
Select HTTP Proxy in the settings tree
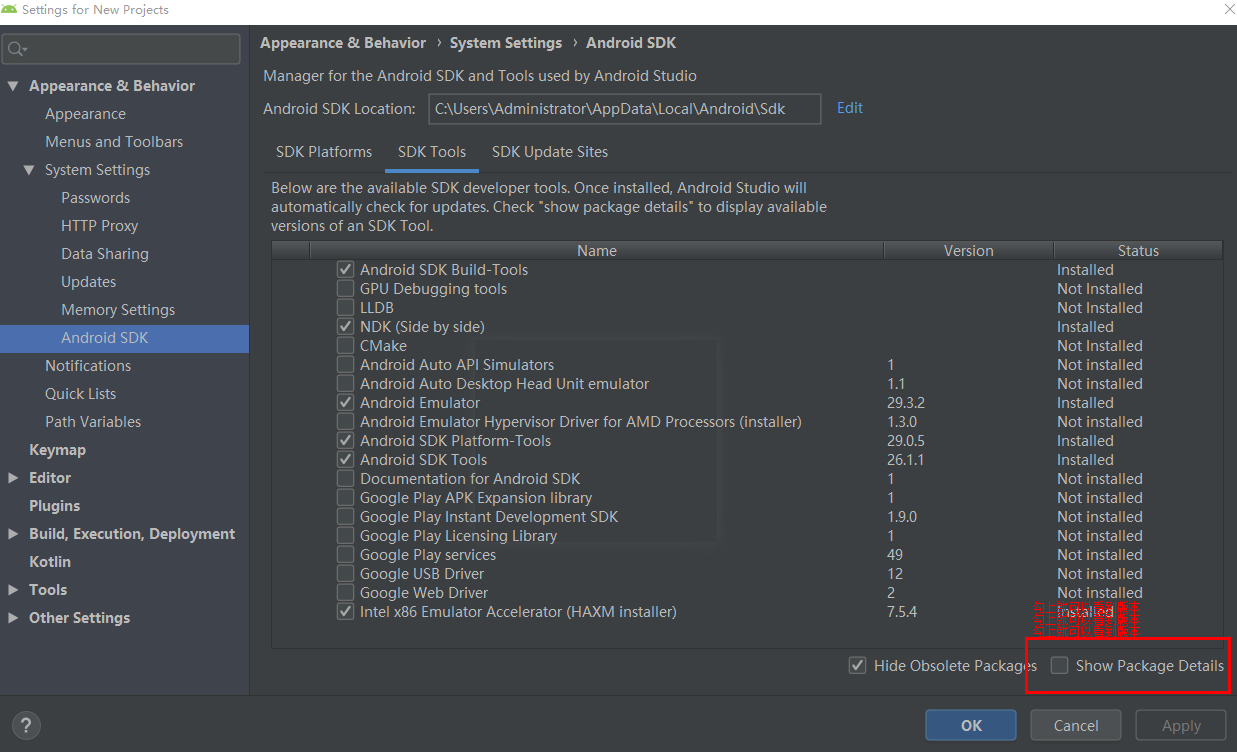pos(99,226)
